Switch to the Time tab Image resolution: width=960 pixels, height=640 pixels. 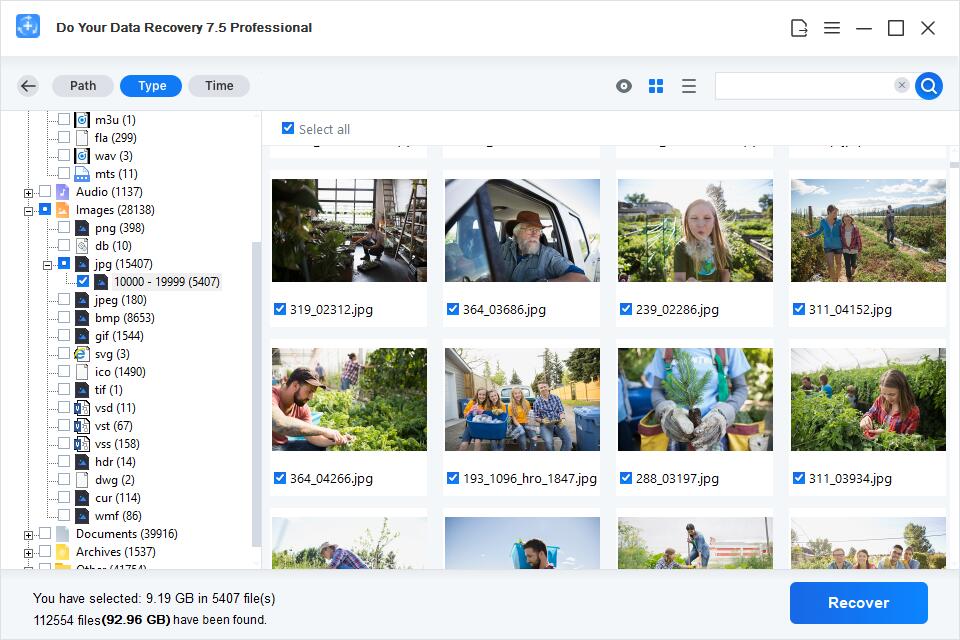coord(219,86)
